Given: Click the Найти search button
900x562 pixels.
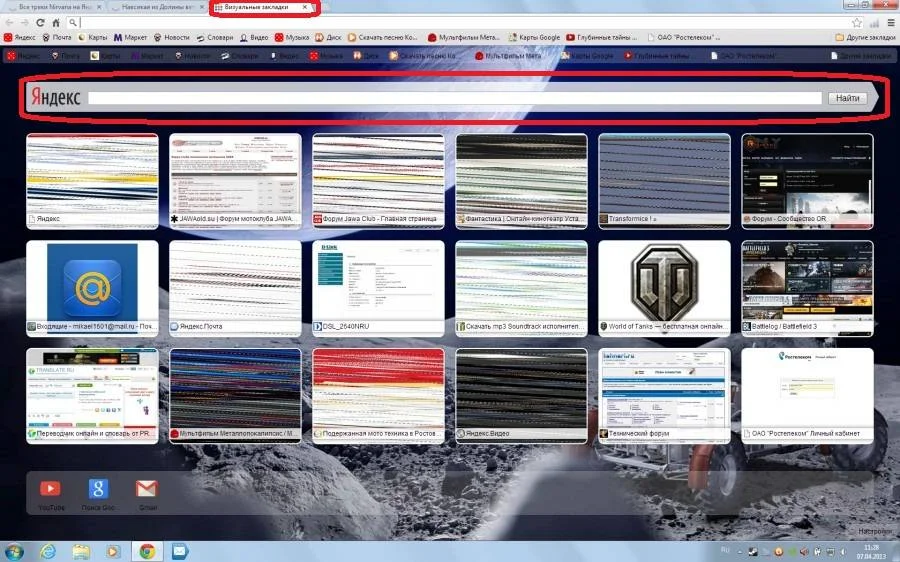Looking at the screenshot, I should 847,98.
